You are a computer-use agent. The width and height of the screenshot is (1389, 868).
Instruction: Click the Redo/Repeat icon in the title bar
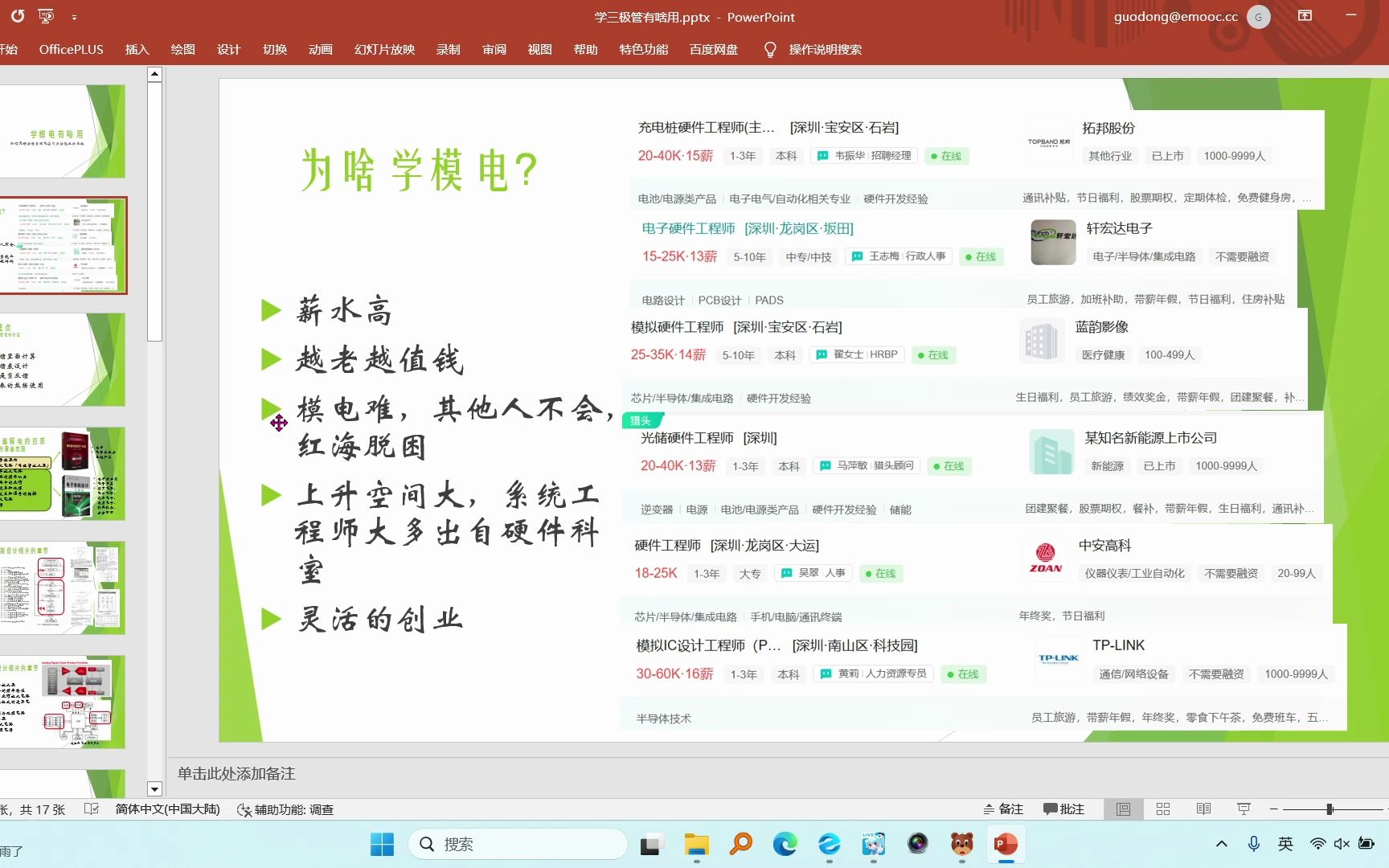[x=18, y=16]
